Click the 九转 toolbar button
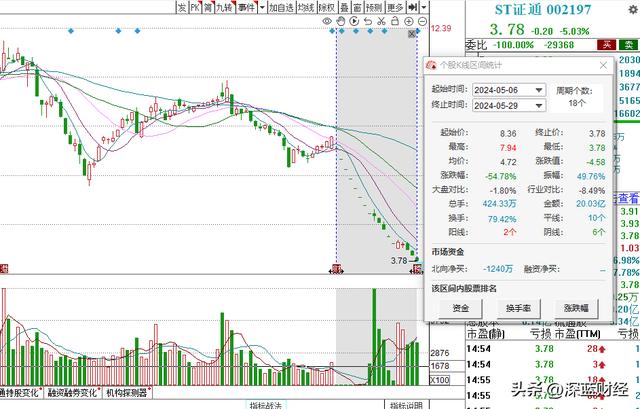Image resolution: width=640 pixels, height=409 pixels. (224, 7)
